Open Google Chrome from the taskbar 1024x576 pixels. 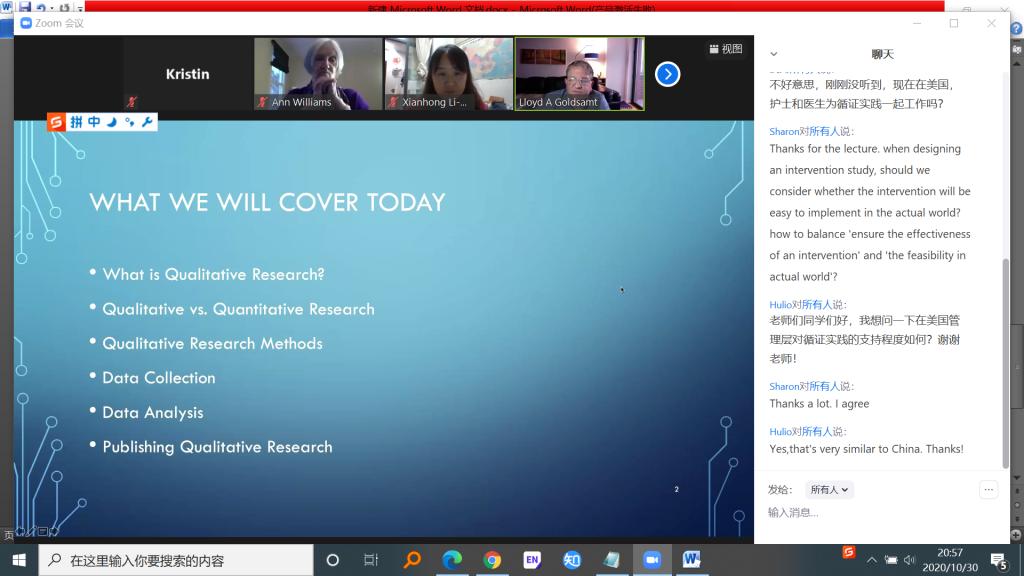point(492,560)
